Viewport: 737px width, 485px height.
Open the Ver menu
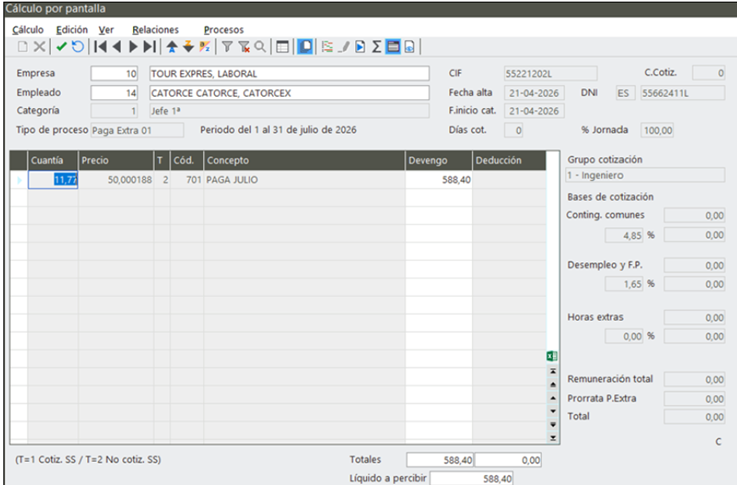[106, 30]
